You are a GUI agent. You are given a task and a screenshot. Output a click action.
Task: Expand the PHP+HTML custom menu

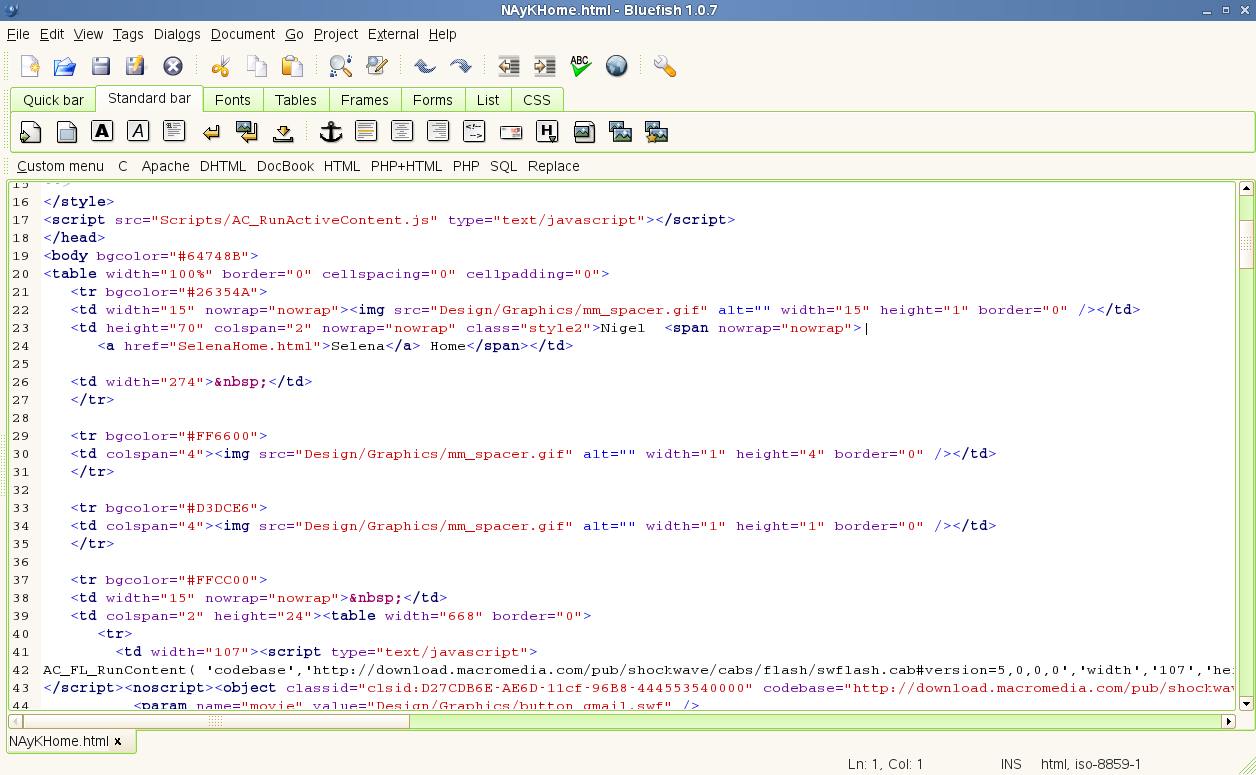[x=406, y=166]
